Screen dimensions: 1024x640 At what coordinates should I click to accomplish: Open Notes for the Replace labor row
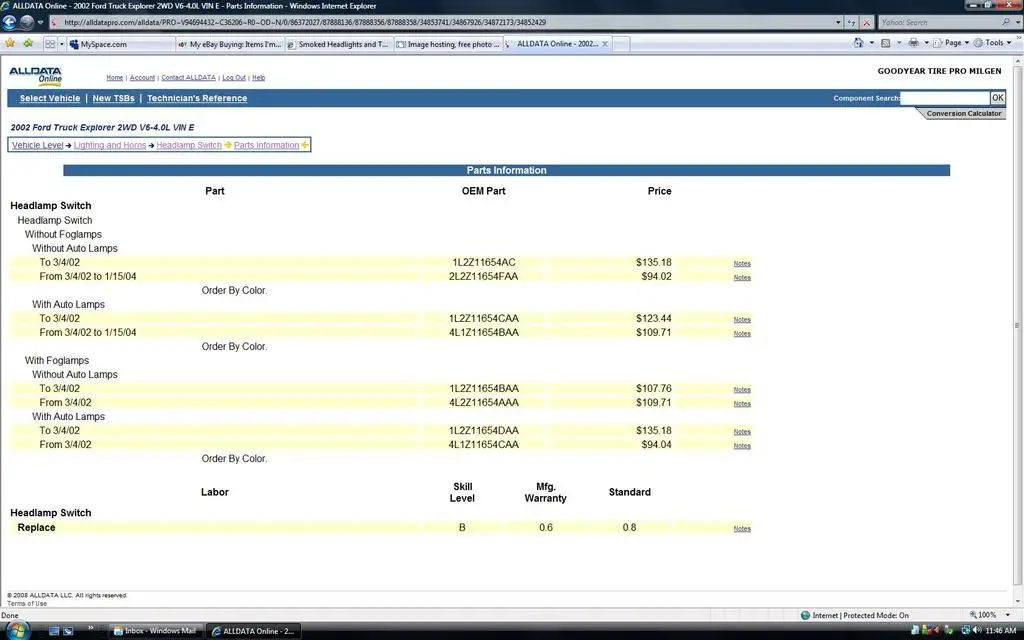point(742,528)
